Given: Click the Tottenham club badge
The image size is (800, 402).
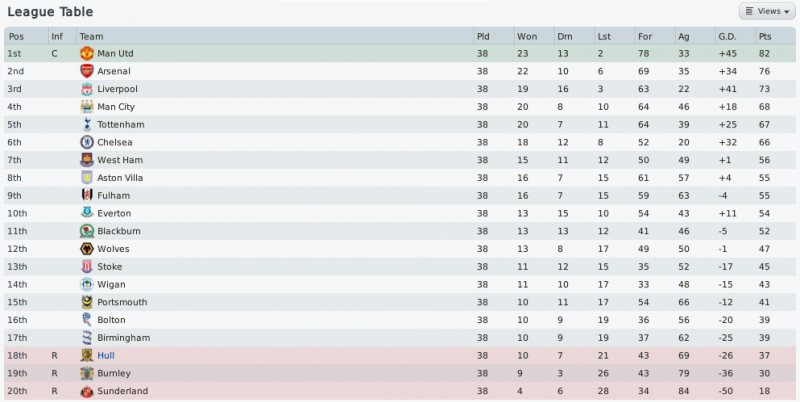Looking at the screenshot, I should tap(86, 124).
